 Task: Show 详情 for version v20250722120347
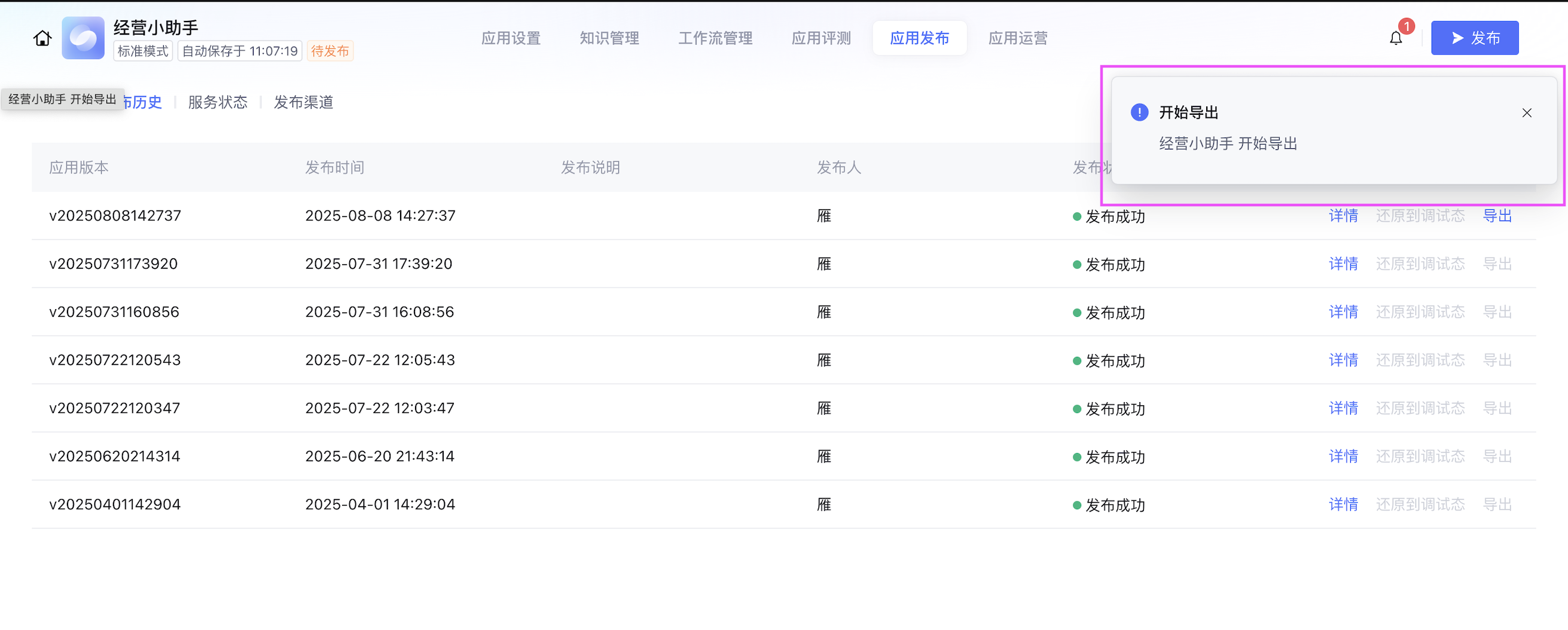[x=1343, y=408]
